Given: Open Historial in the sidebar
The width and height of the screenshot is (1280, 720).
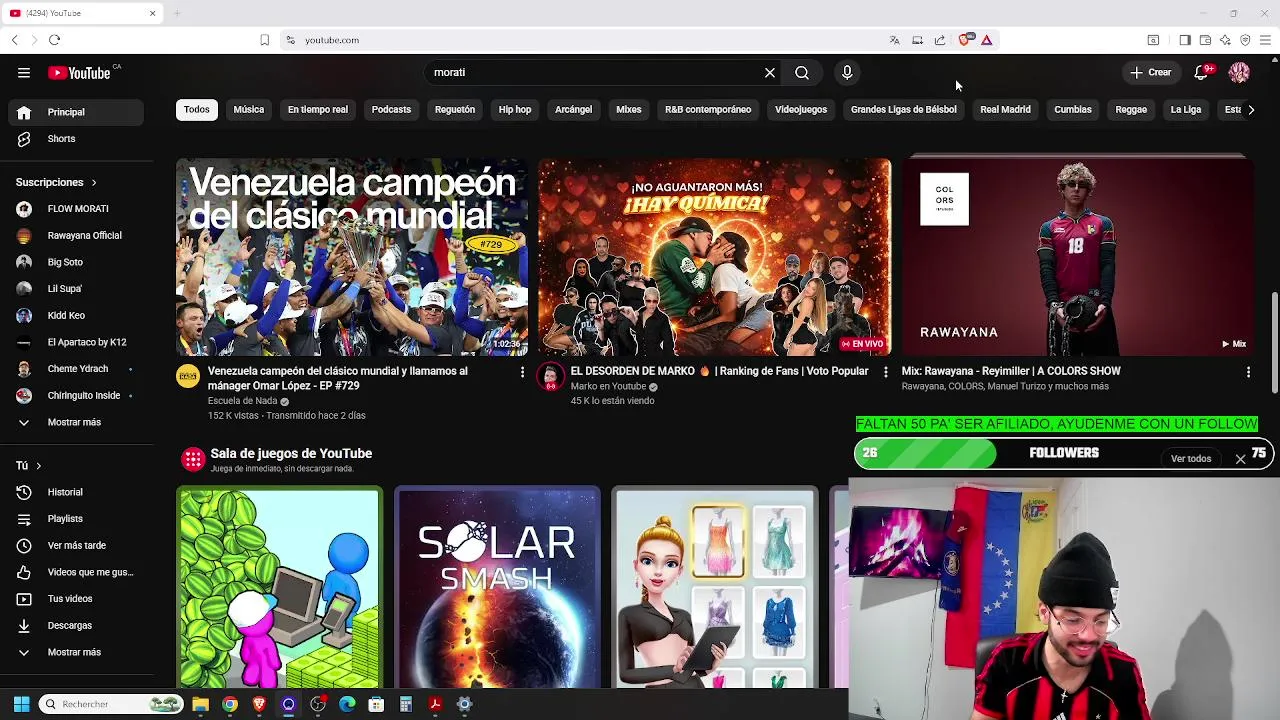Looking at the screenshot, I should click(76, 492).
